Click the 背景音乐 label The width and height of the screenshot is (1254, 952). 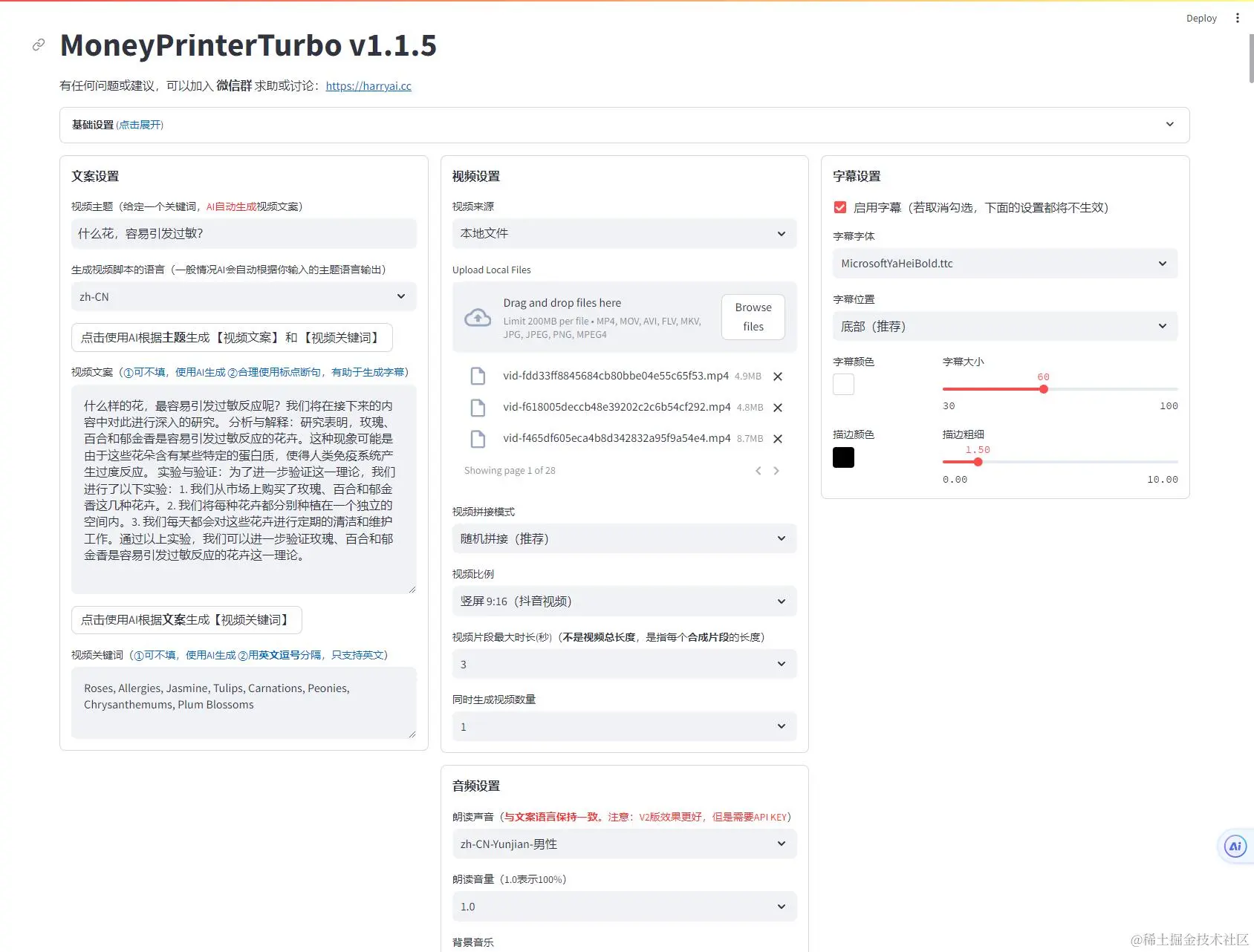click(473, 942)
